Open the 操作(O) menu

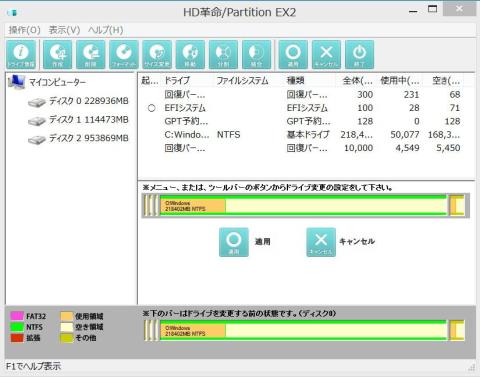click(24, 30)
